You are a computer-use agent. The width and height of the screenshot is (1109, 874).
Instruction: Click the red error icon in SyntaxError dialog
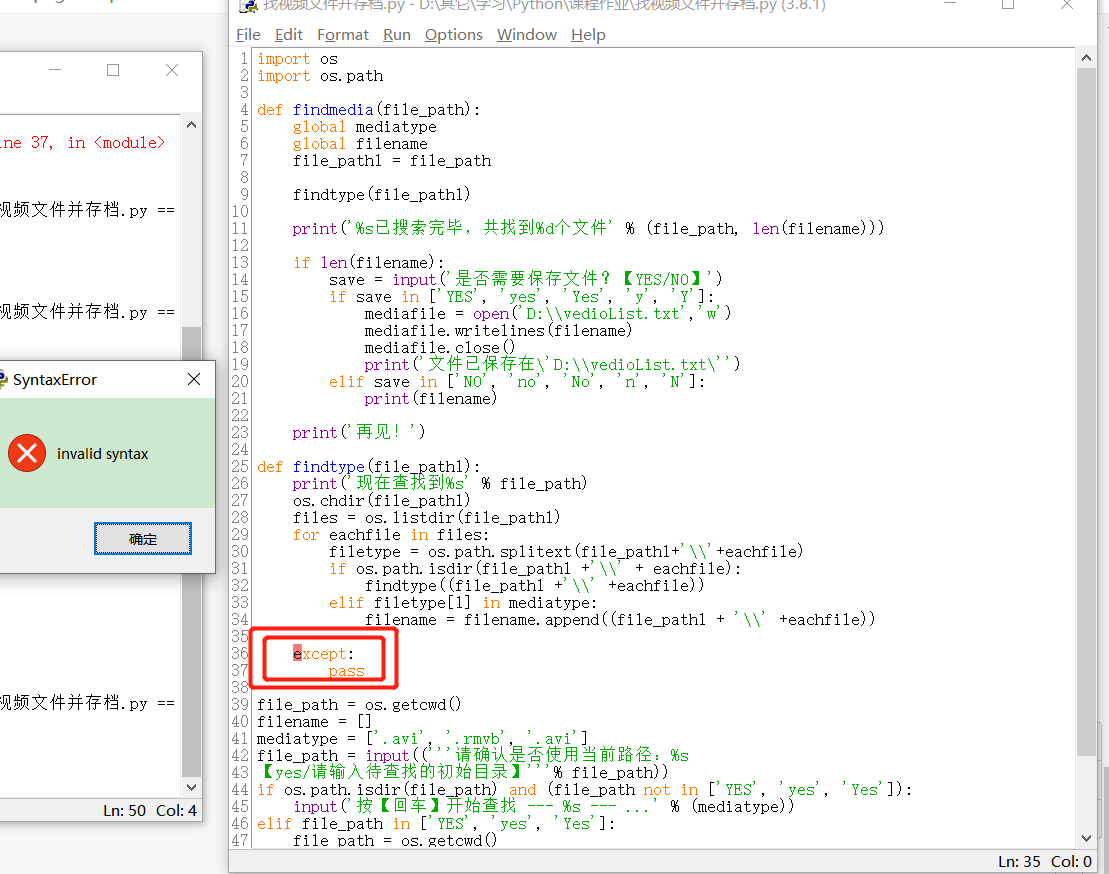coord(27,454)
